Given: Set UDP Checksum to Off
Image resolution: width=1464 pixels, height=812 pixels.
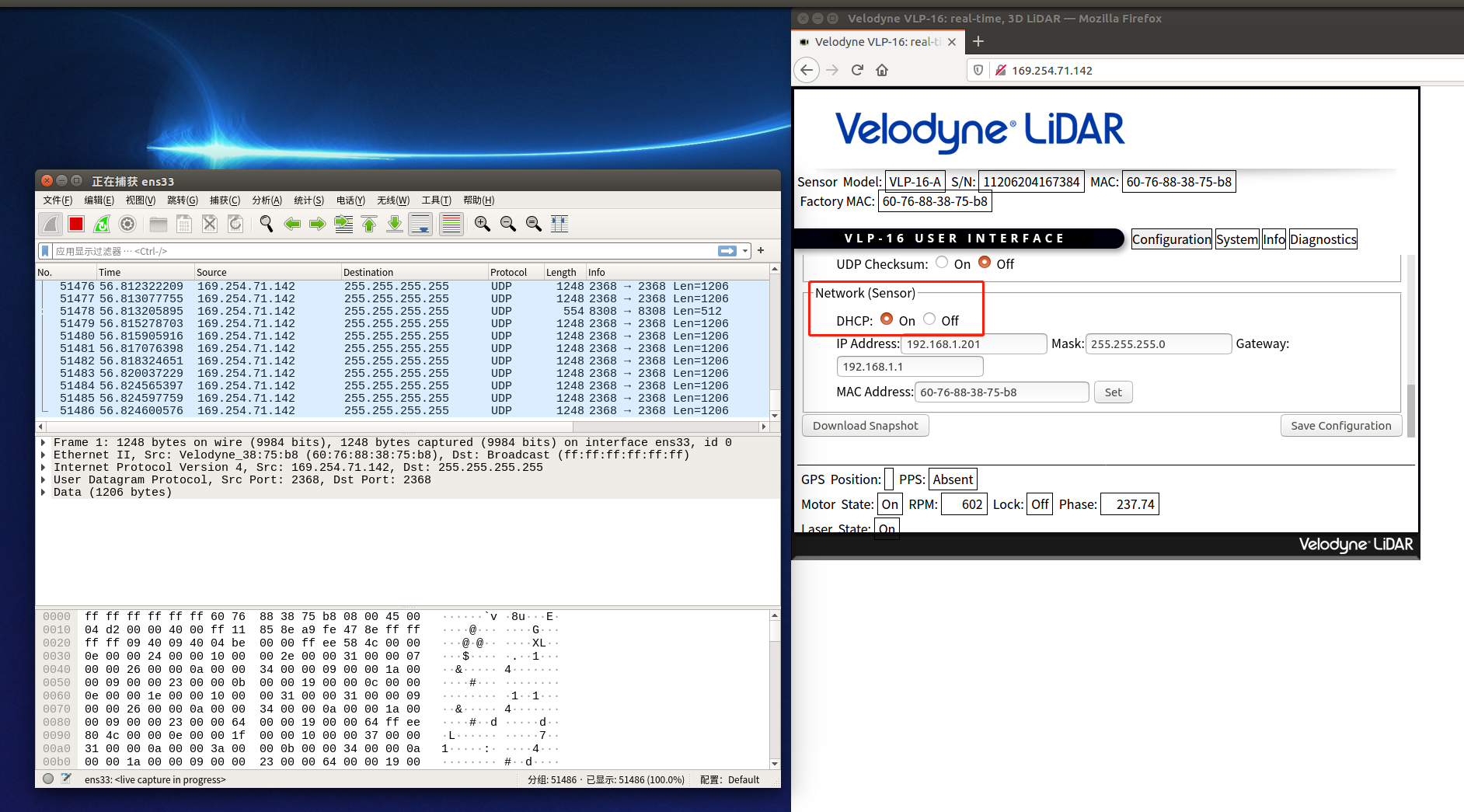Looking at the screenshot, I should [x=985, y=263].
